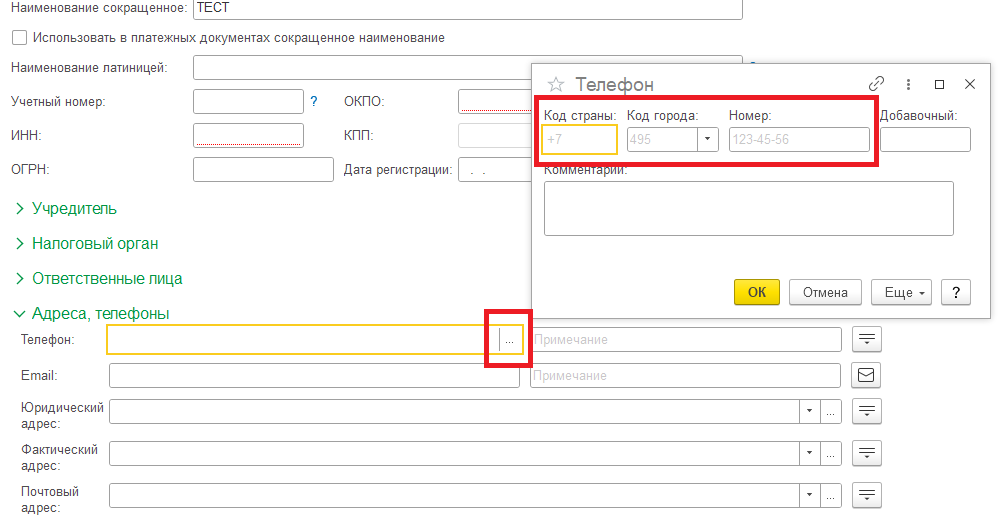Viewport: 1007px width, 528px height.
Task: Copy link to the Телефон dialog
Action: pyautogui.click(x=876, y=84)
